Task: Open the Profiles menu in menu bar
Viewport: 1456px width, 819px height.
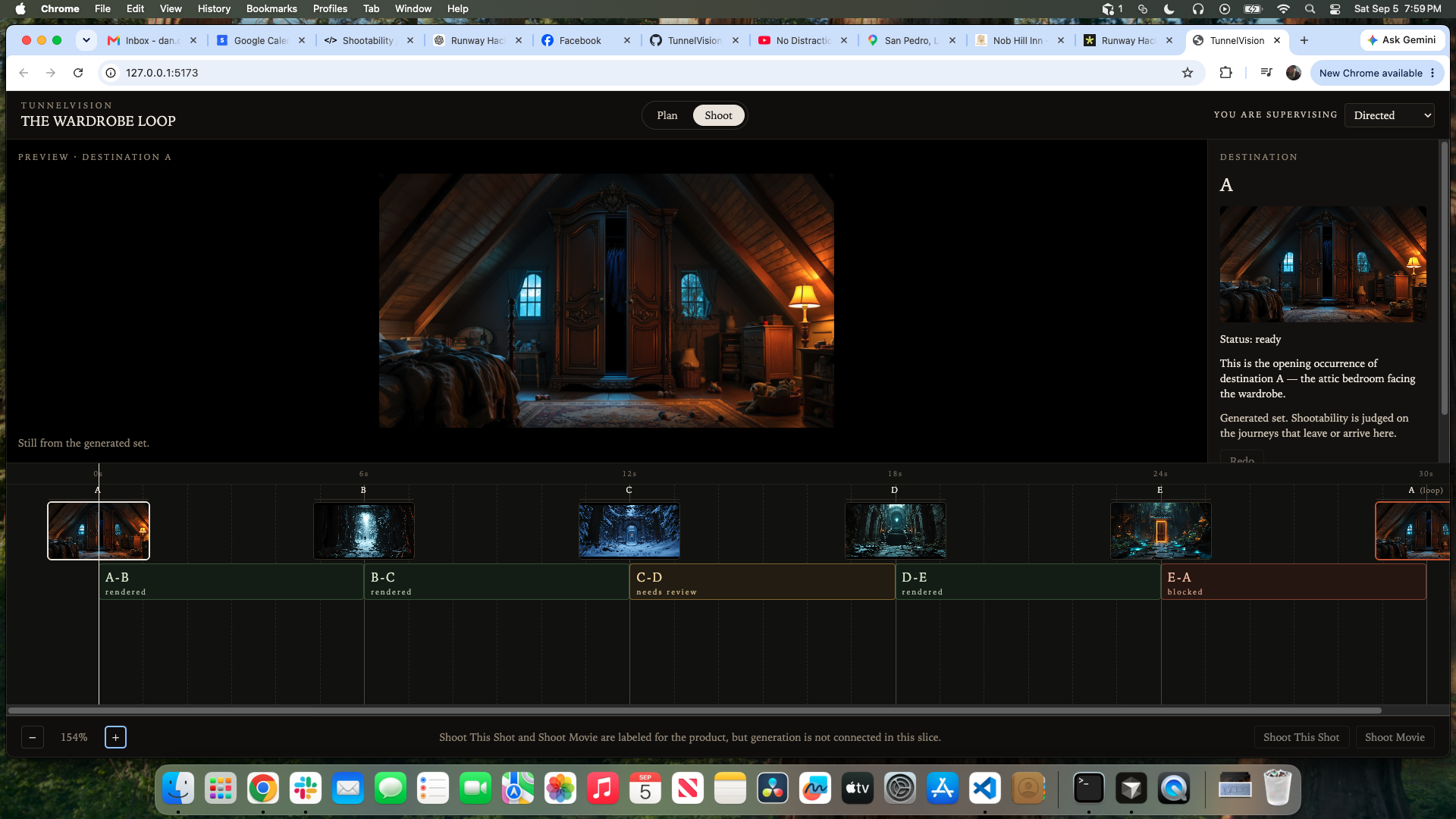Action: pyautogui.click(x=330, y=8)
